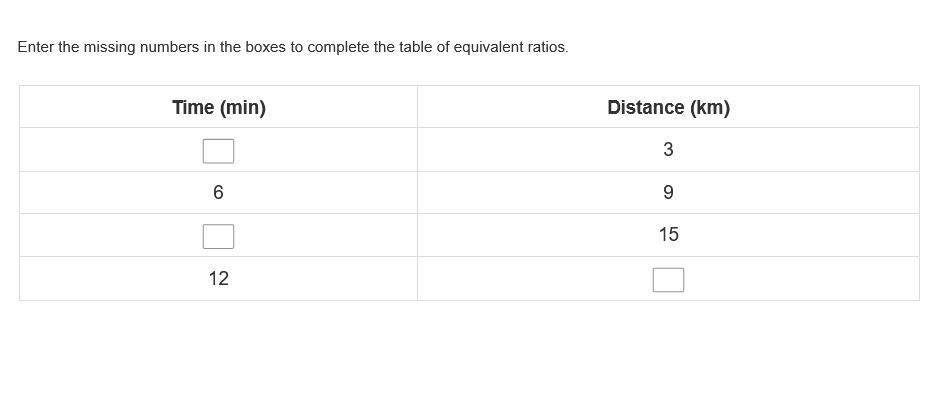The width and height of the screenshot is (932, 402).
Task: Click the empty Time box beside distance 15
Action: pyautogui.click(x=218, y=237)
